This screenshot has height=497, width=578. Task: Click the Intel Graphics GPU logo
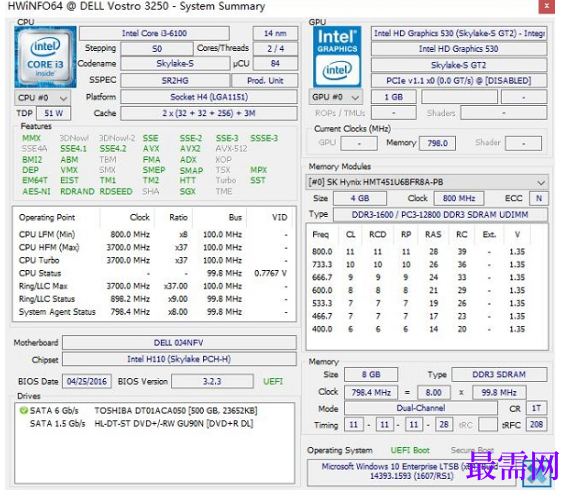[x=337, y=57]
